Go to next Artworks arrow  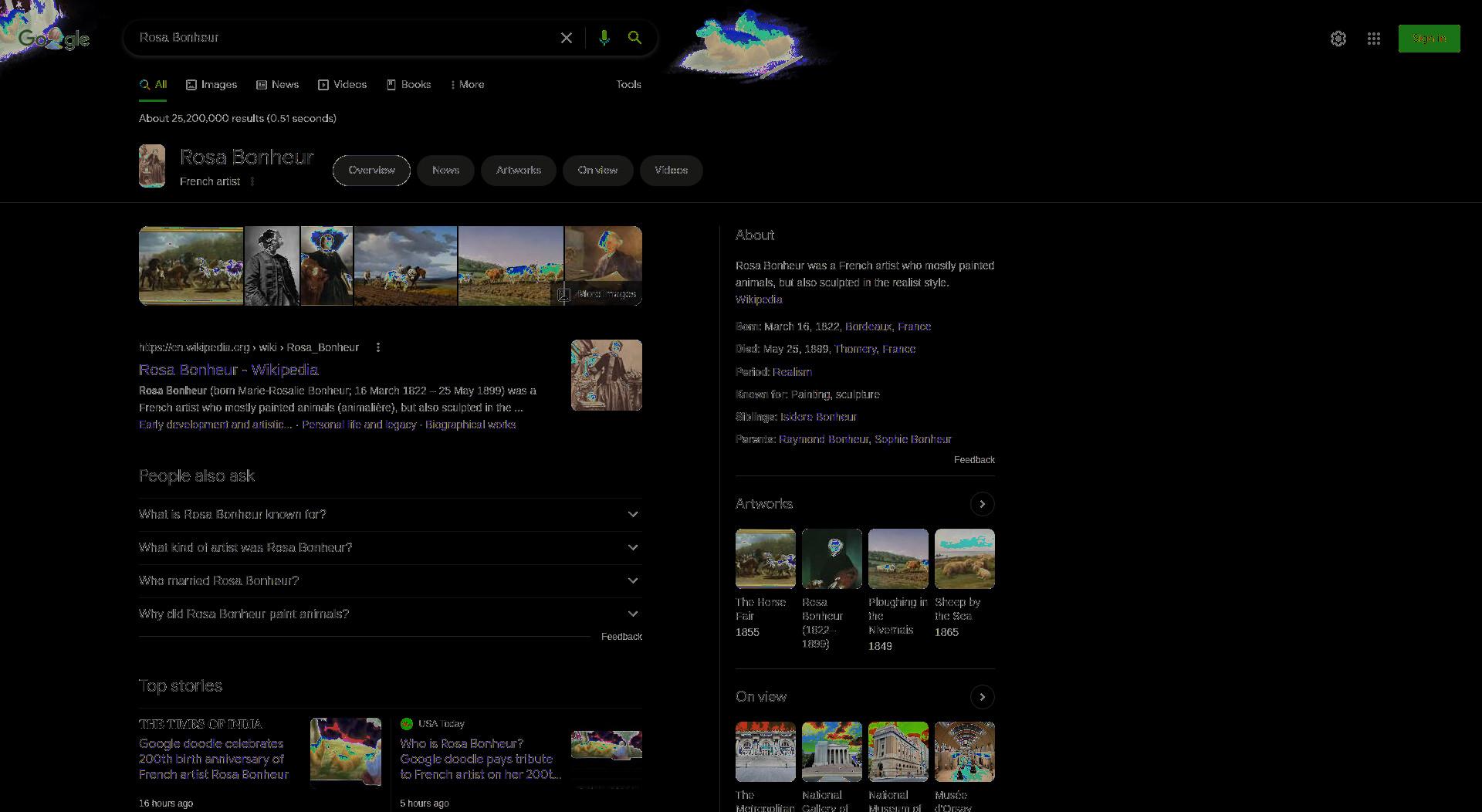[982, 504]
